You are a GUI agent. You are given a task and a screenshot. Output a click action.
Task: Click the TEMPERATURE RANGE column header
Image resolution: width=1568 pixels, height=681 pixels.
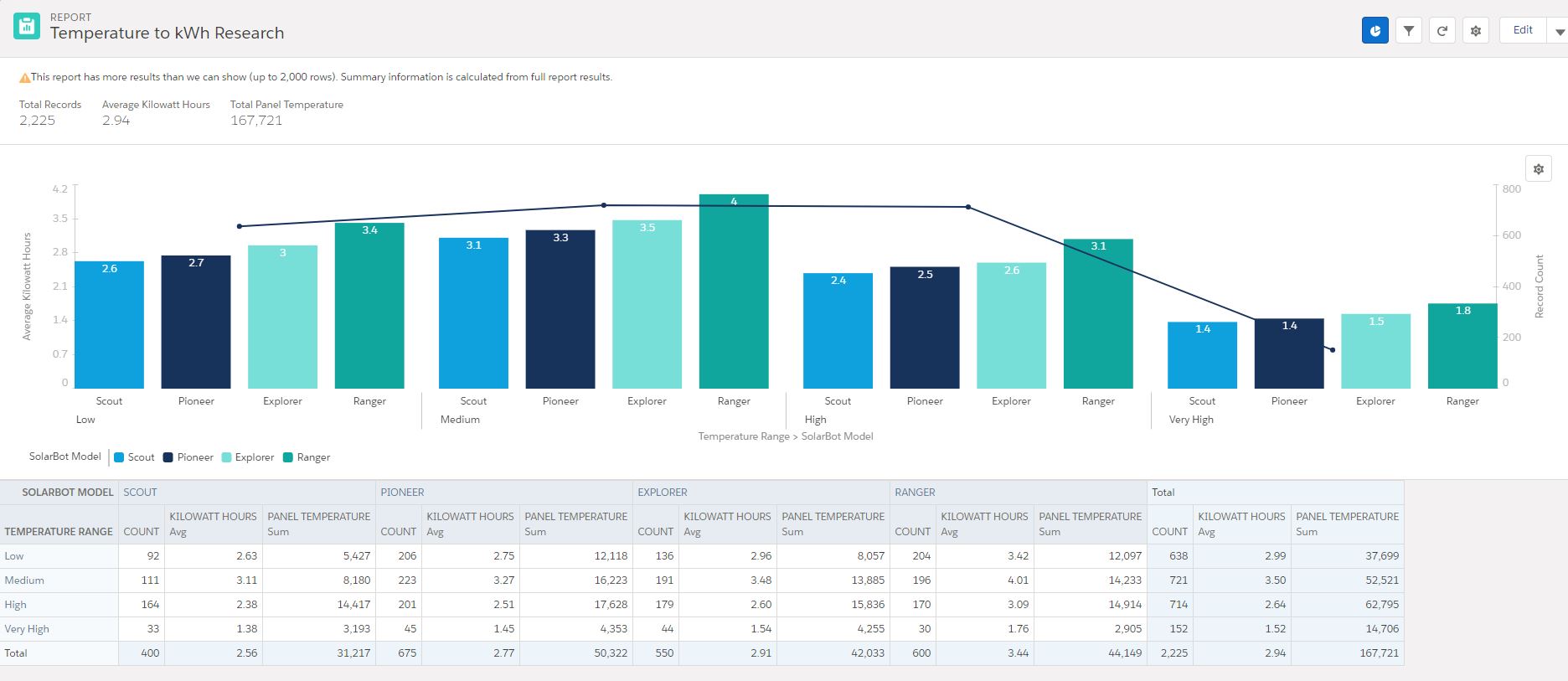click(x=59, y=532)
